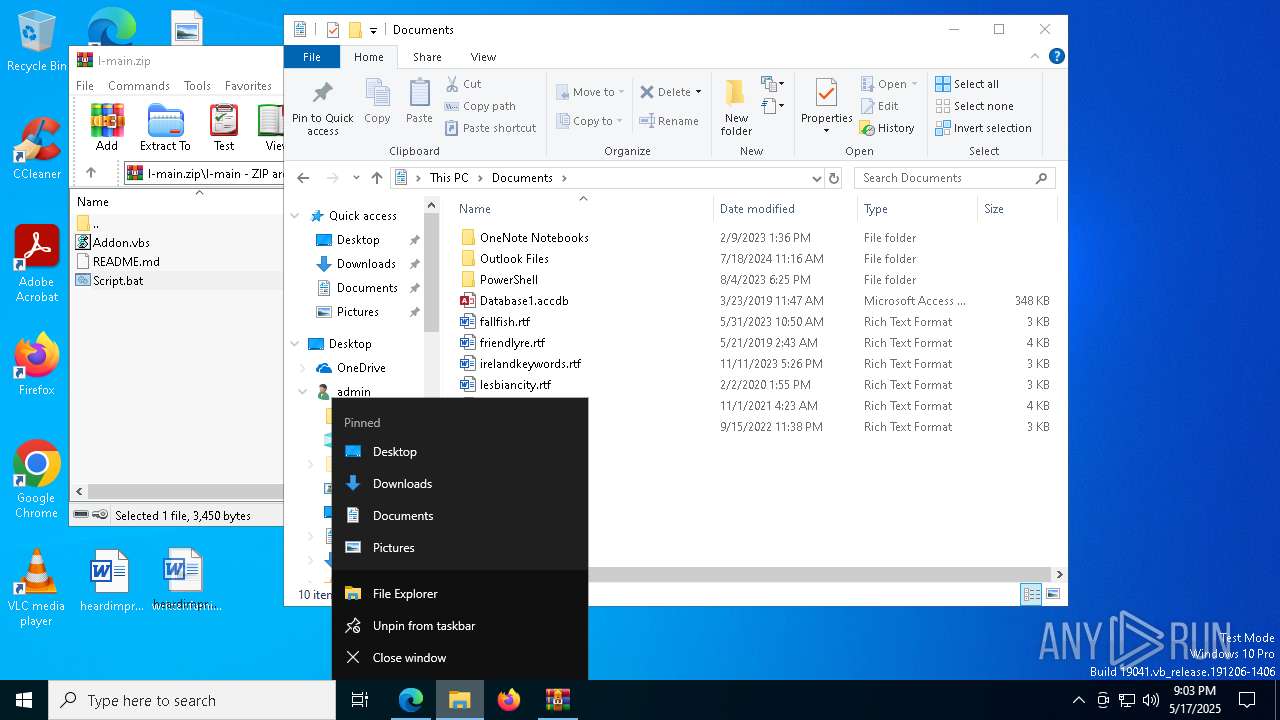This screenshot has height=720, width=1280.
Task: Select OneDrive in navigation pane
Action: [x=361, y=368]
